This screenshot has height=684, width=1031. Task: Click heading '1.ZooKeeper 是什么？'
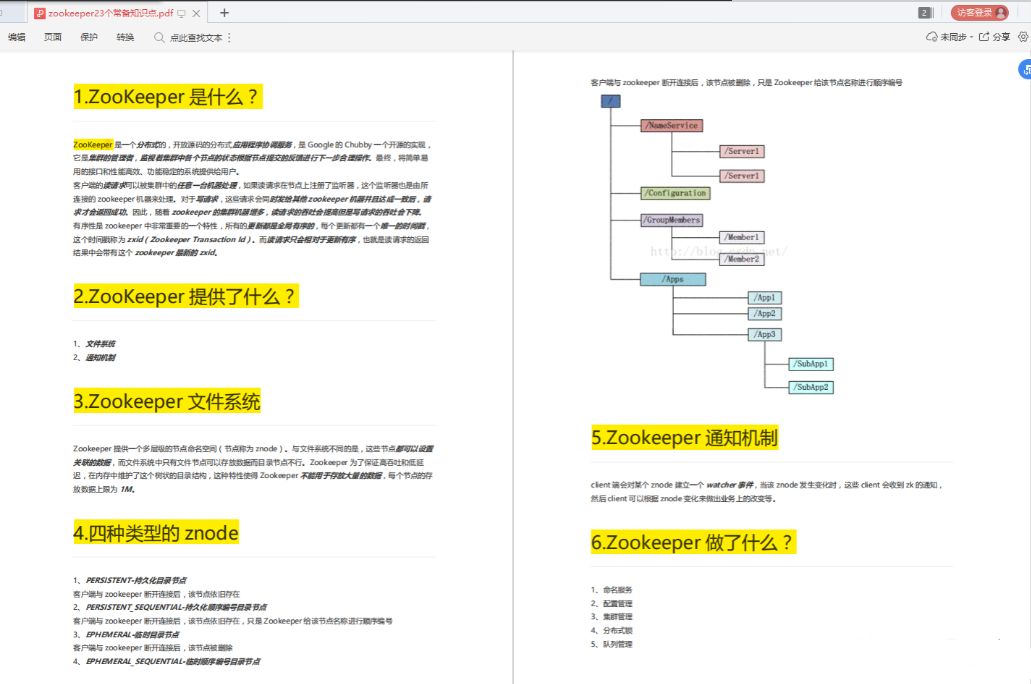168,97
